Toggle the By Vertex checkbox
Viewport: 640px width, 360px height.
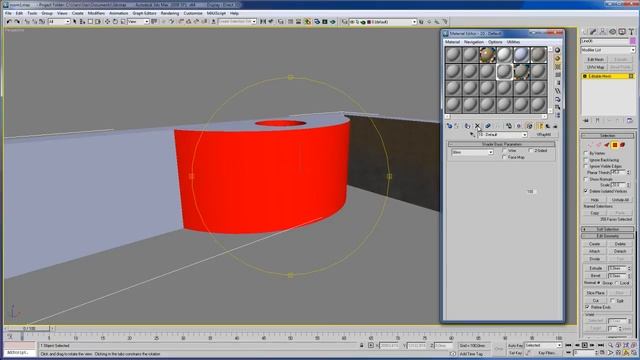click(586, 153)
